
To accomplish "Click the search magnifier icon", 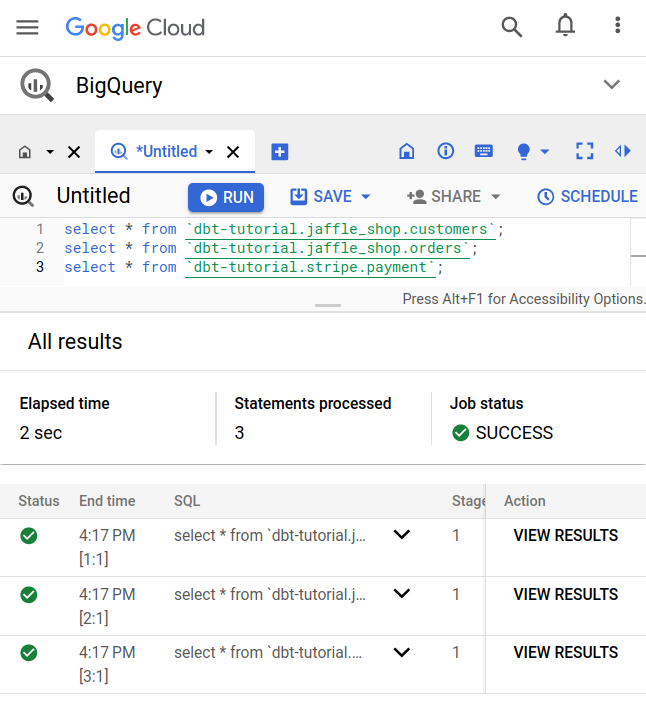I will click(512, 27).
